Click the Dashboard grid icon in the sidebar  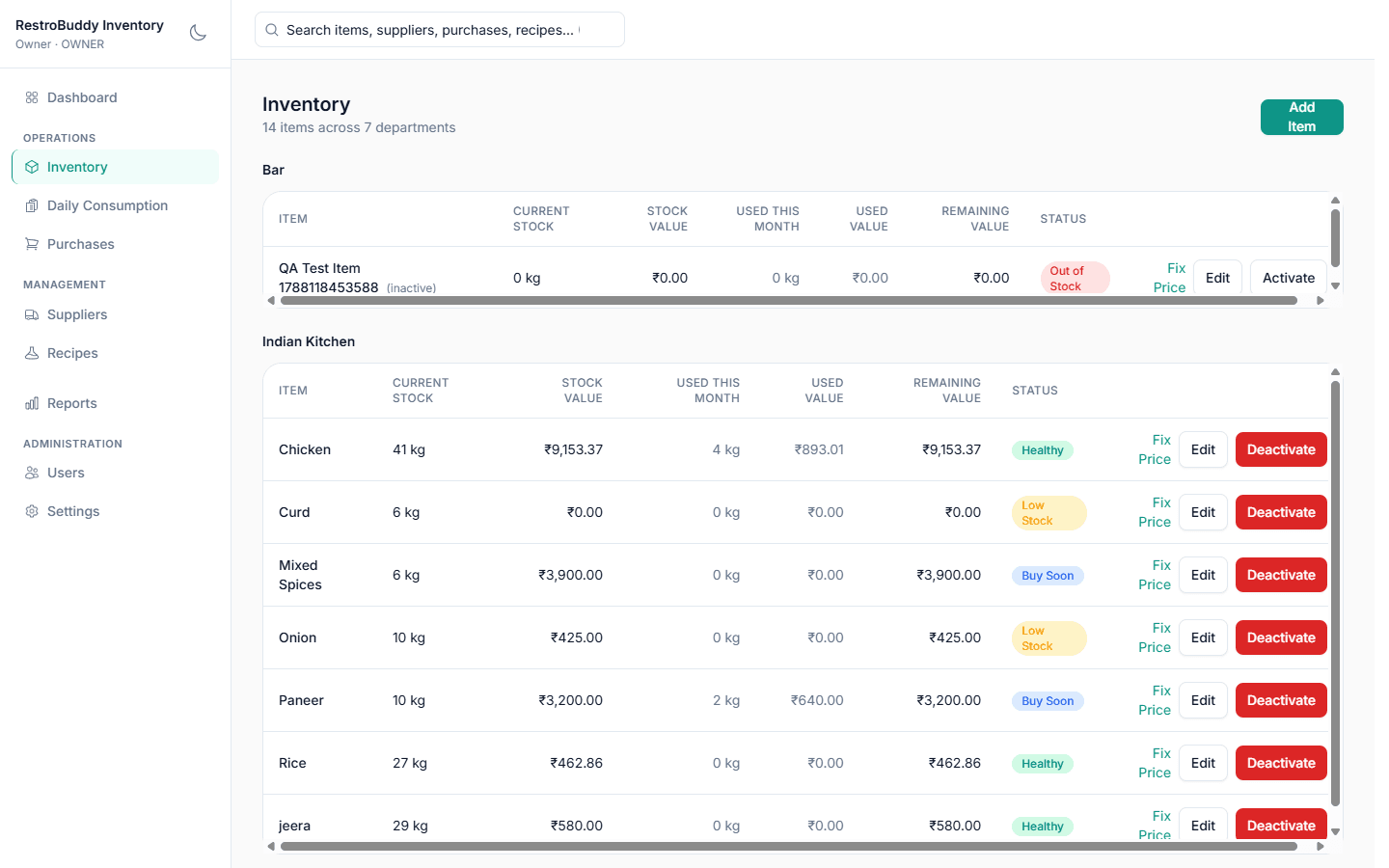click(x=32, y=97)
